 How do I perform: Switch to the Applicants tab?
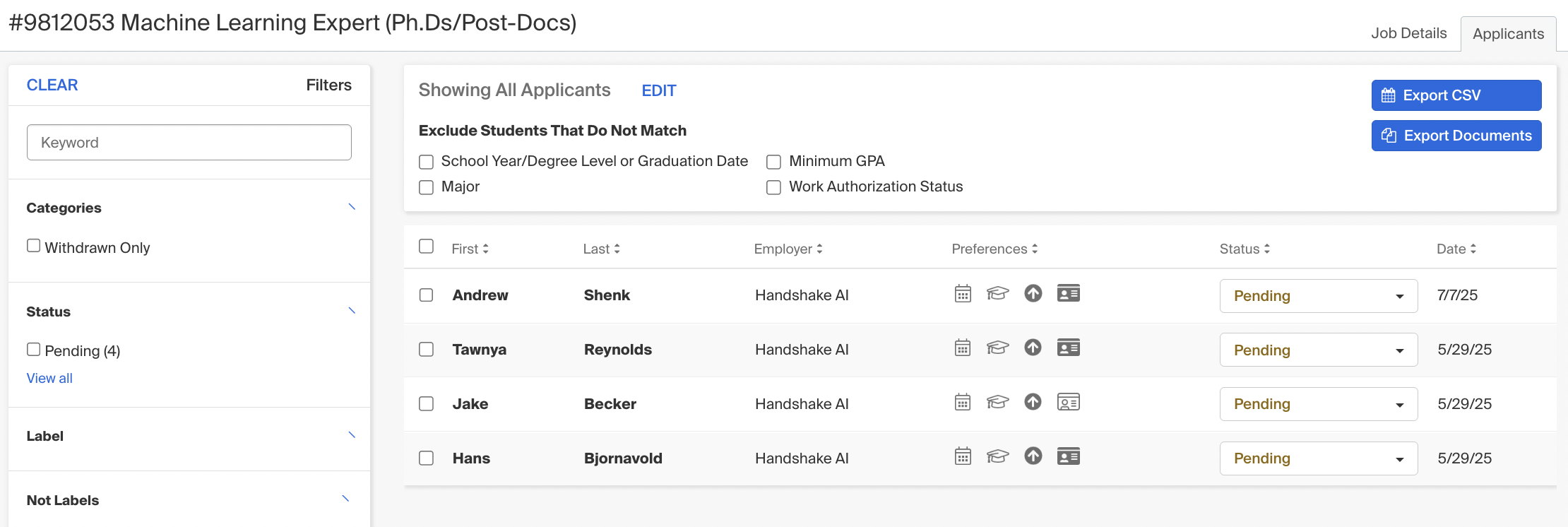[1509, 34]
